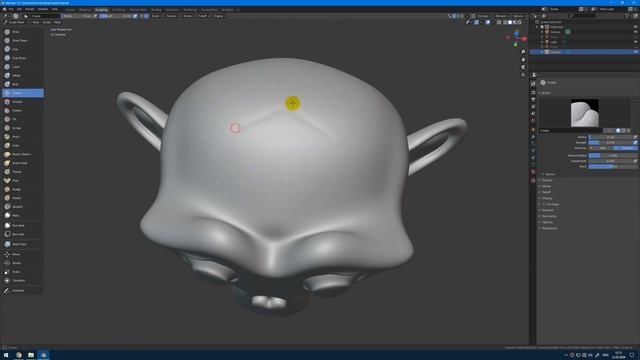Open the Edit menu

point(19,9)
